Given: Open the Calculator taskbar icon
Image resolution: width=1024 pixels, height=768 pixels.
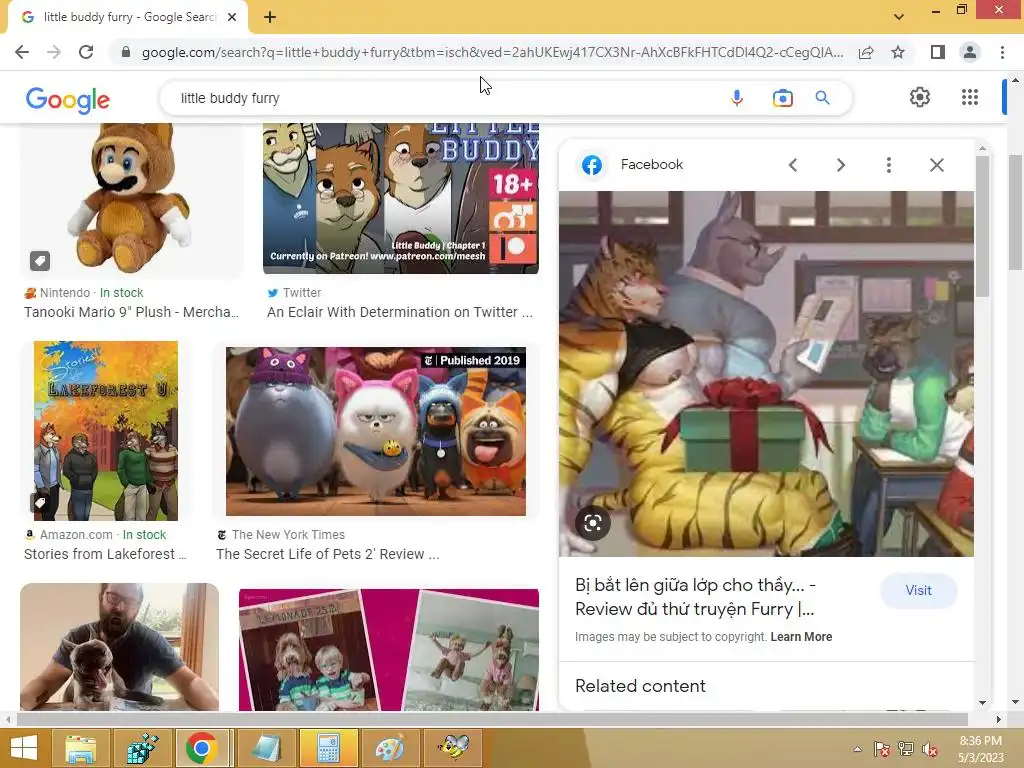Looking at the screenshot, I should click(x=328, y=748).
